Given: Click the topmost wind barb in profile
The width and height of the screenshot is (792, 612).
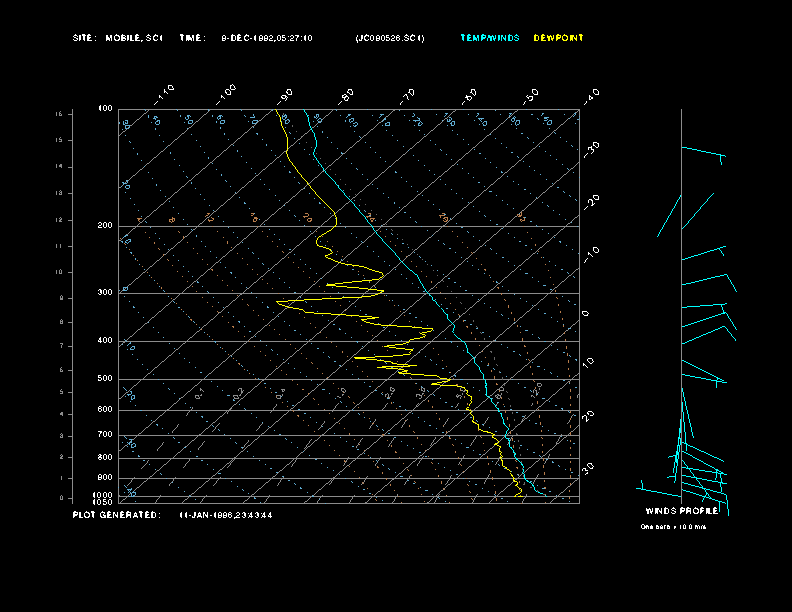Looking at the screenshot, I should point(702,152).
